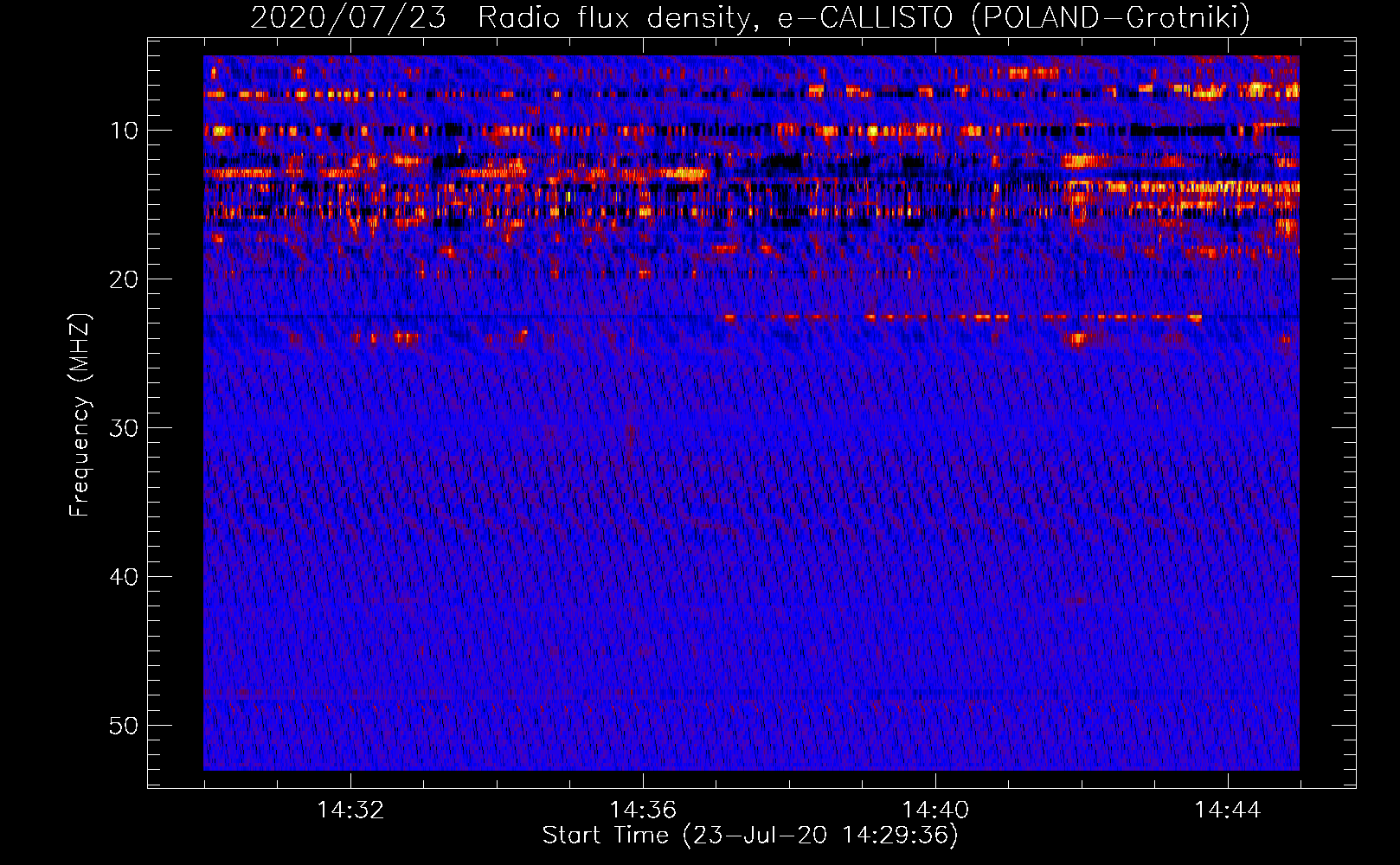Click the 'Frequency (MHZ)' axis label
Viewport: 1400px width, 865px height.
tap(80, 414)
